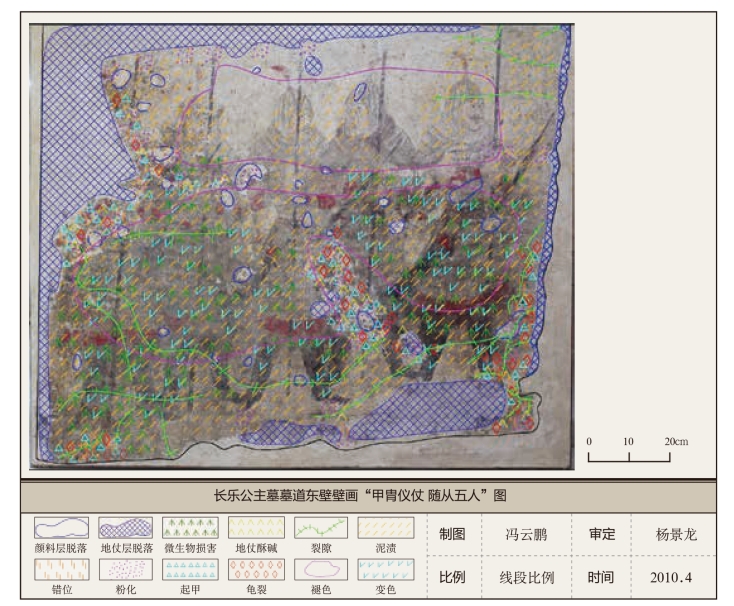Select the legend label text 裂隙
This screenshot has height=606, width=734.
point(321,548)
